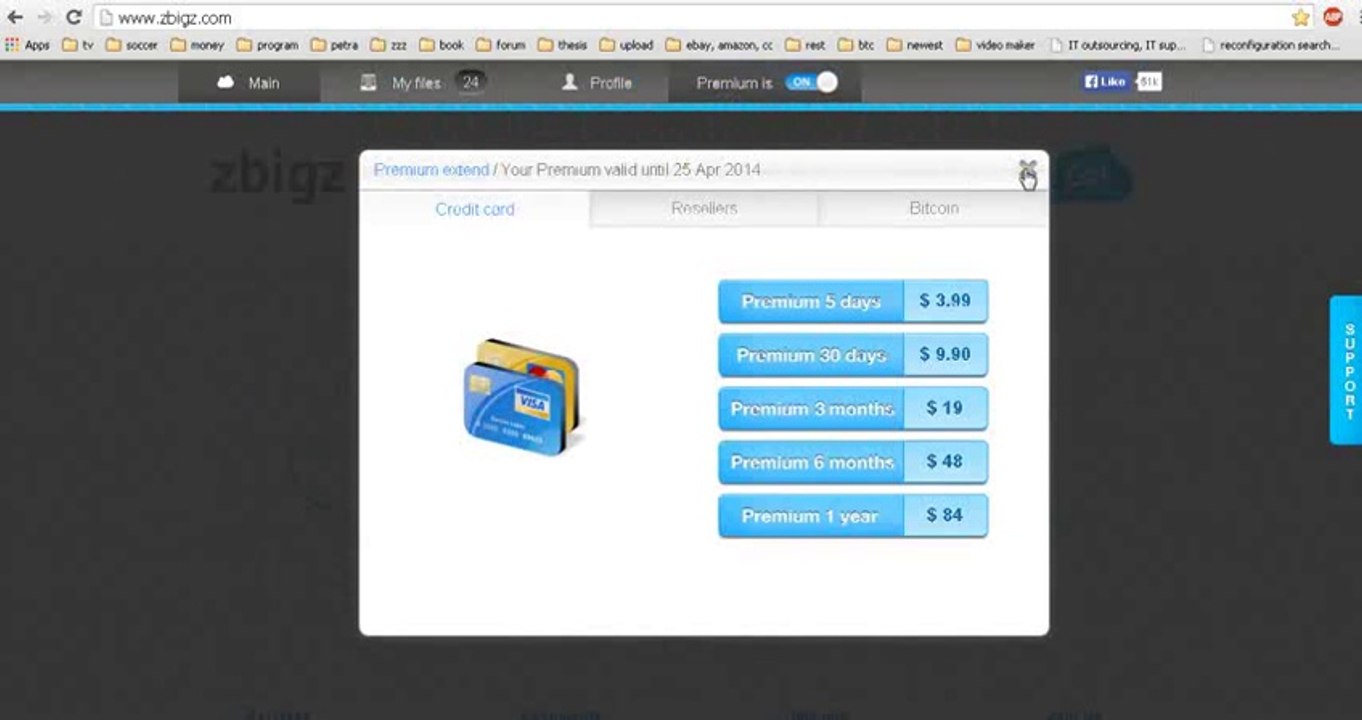Choose the Premium 5 days plan

tap(811, 301)
